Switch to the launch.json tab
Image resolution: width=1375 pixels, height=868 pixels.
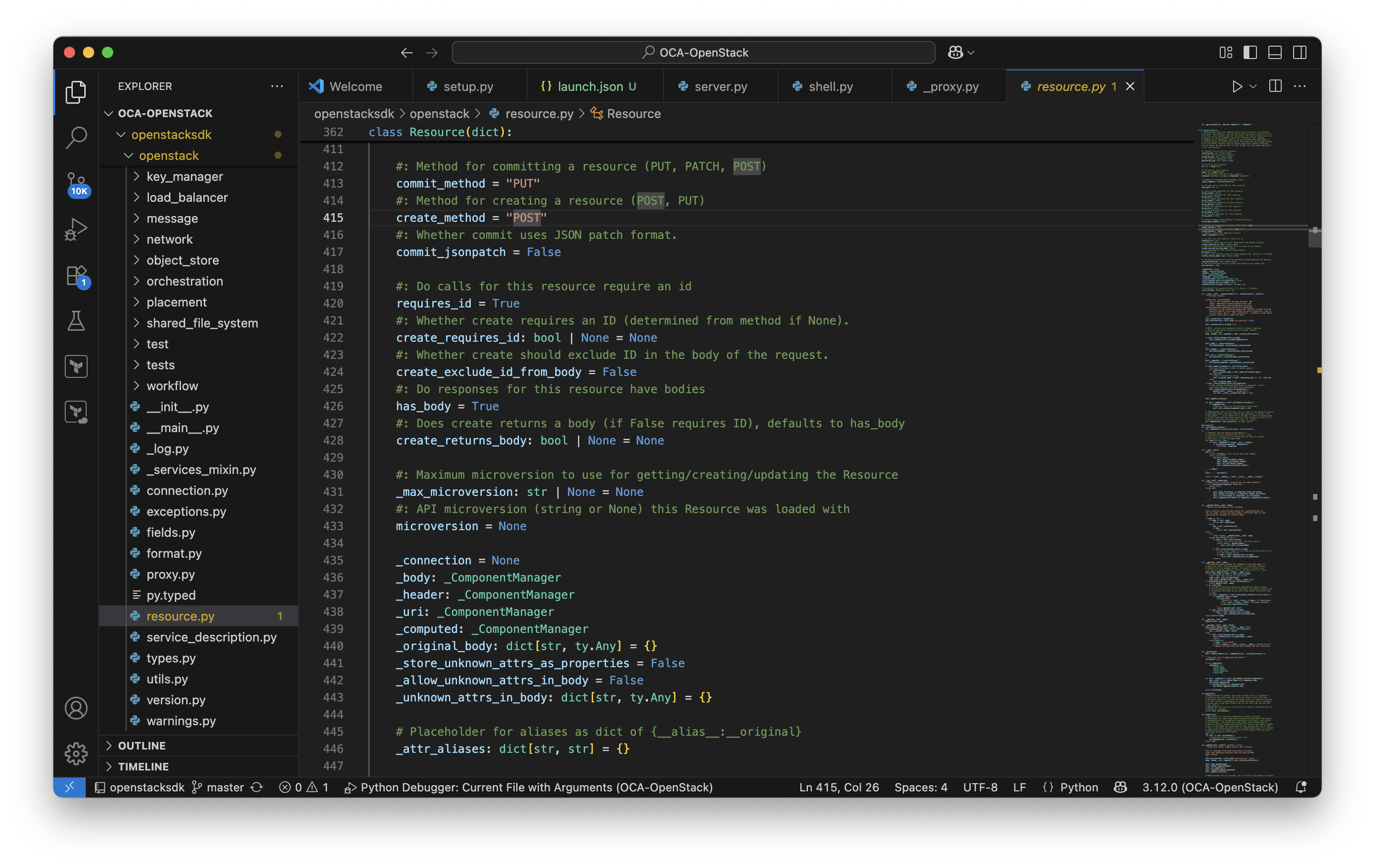click(589, 86)
